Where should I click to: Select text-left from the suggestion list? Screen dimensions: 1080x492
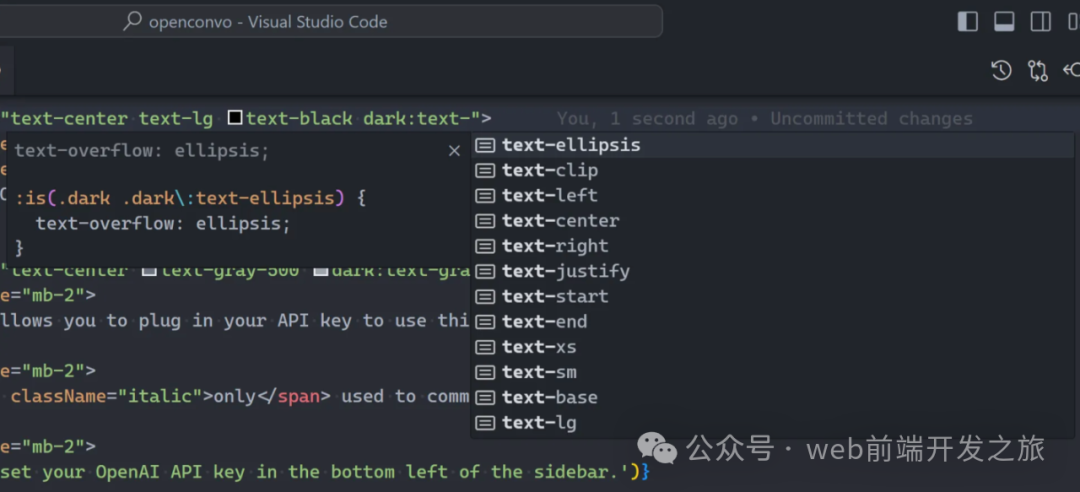point(549,195)
